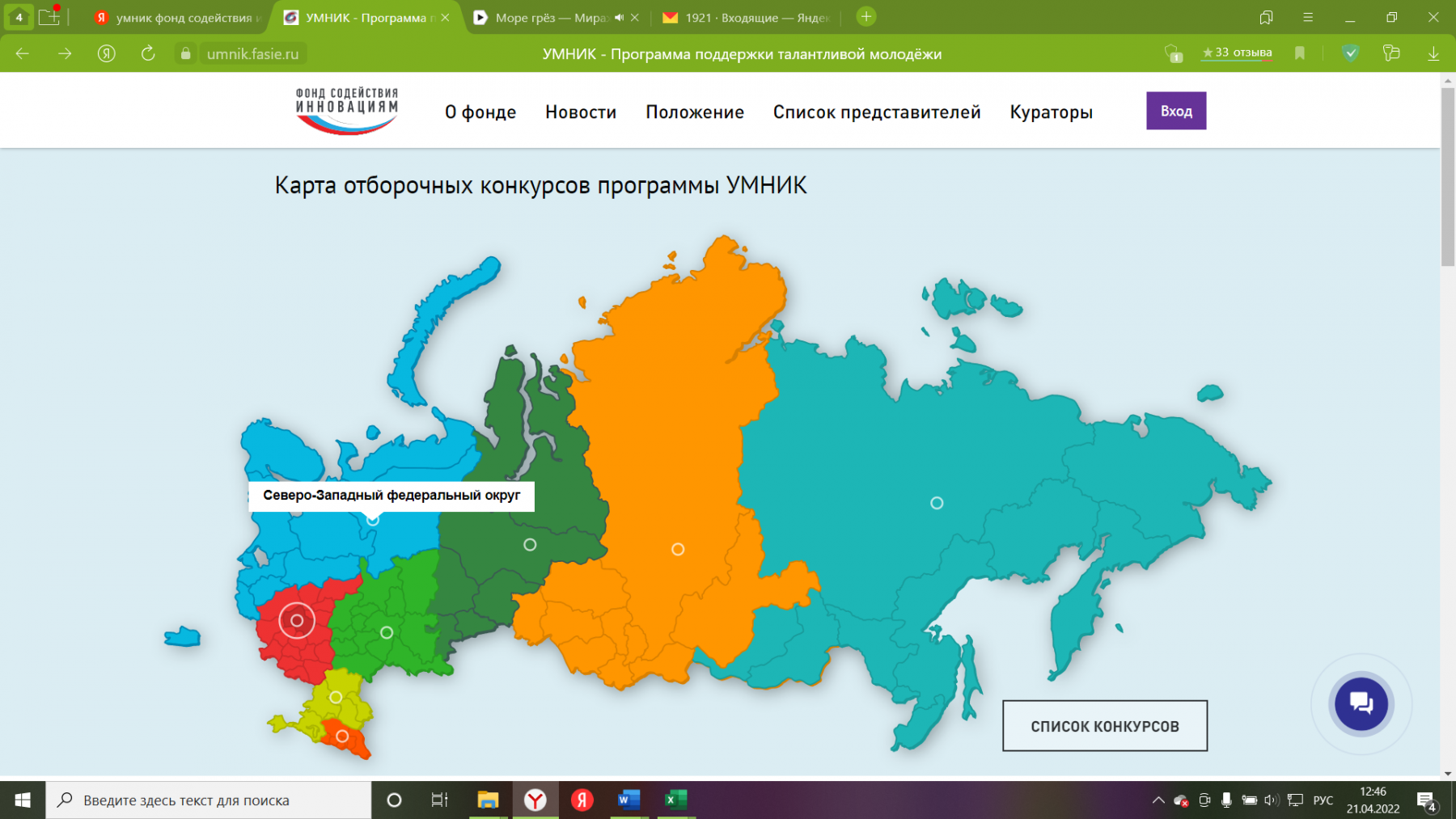Open notification center with 4 alerts
This screenshot has width=1456, height=819.
[x=1427, y=800]
